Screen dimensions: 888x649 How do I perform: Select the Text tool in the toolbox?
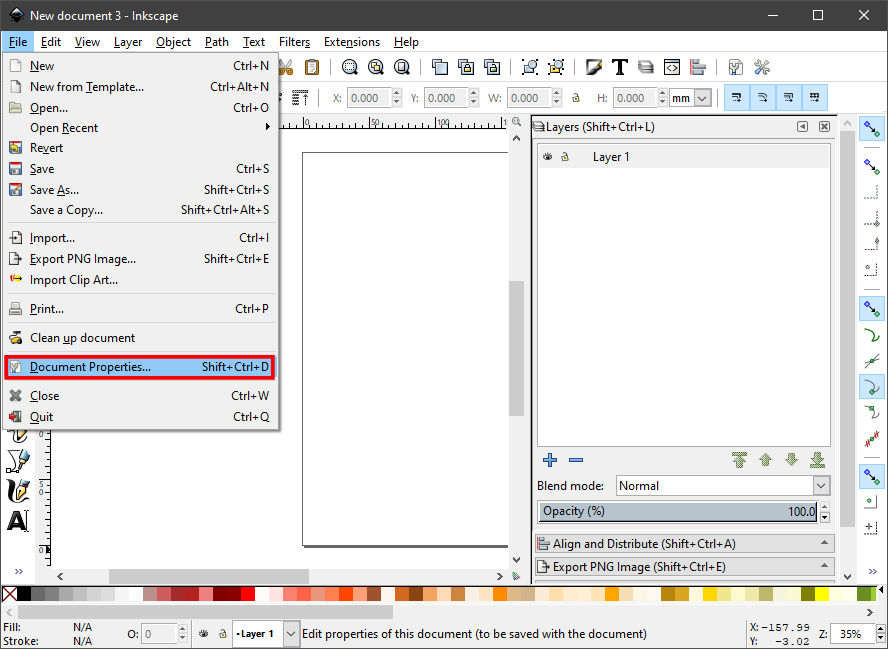(x=17, y=521)
